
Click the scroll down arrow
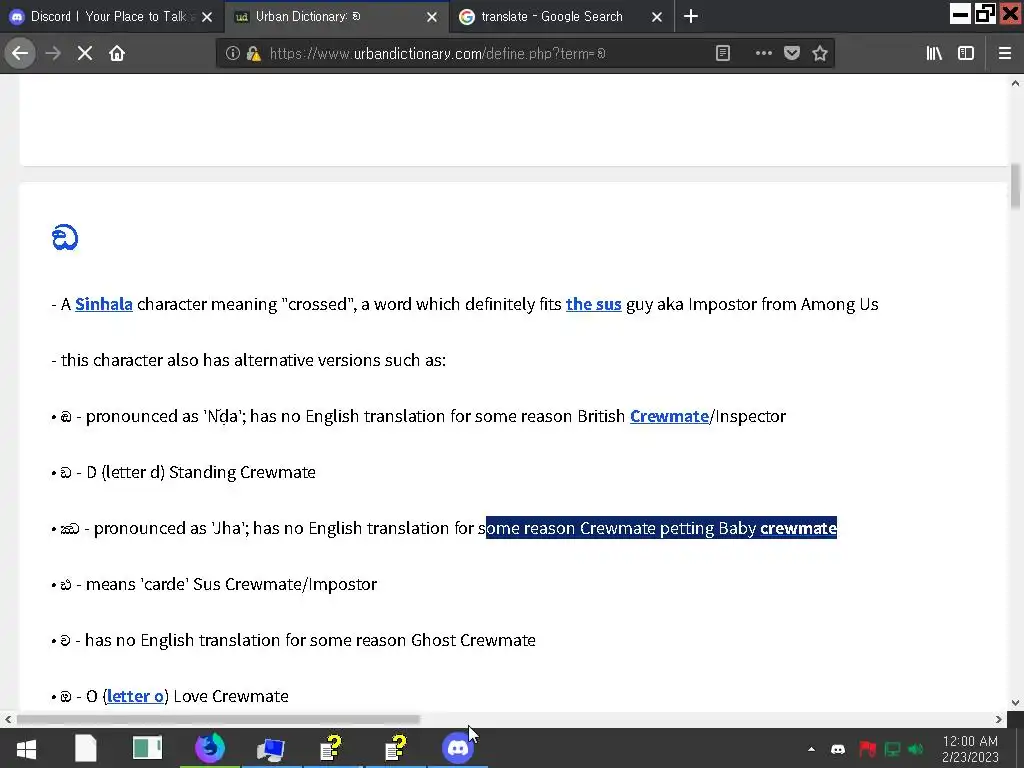[1016, 703]
